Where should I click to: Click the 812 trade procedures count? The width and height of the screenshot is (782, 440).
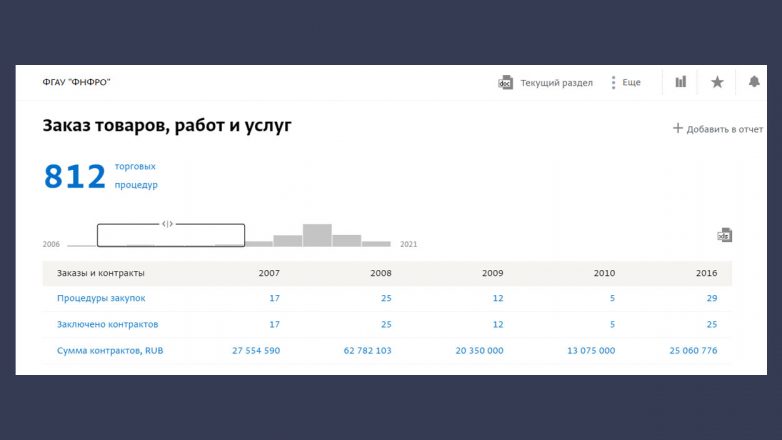(x=74, y=177)
